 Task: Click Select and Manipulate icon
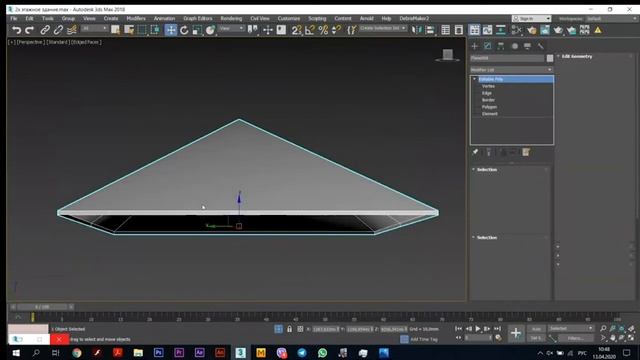click(x=268, y=30)
